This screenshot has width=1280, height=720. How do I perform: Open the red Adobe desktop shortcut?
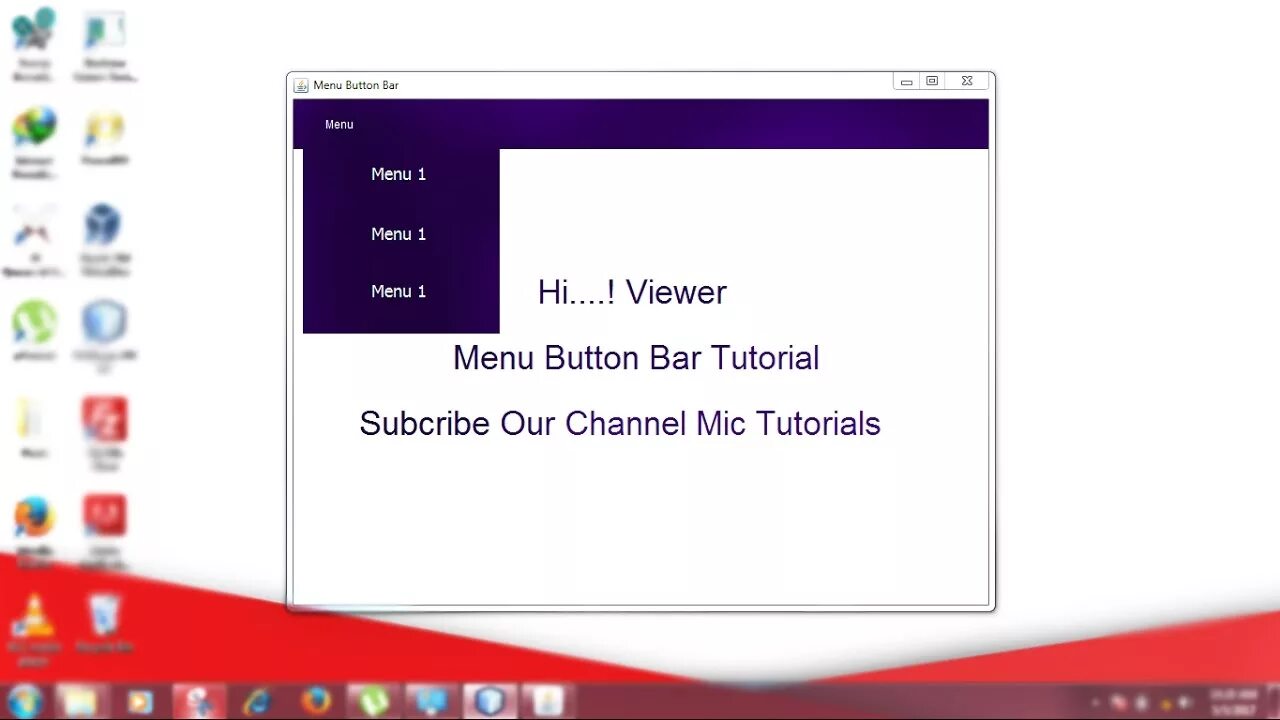coord(105,530)
